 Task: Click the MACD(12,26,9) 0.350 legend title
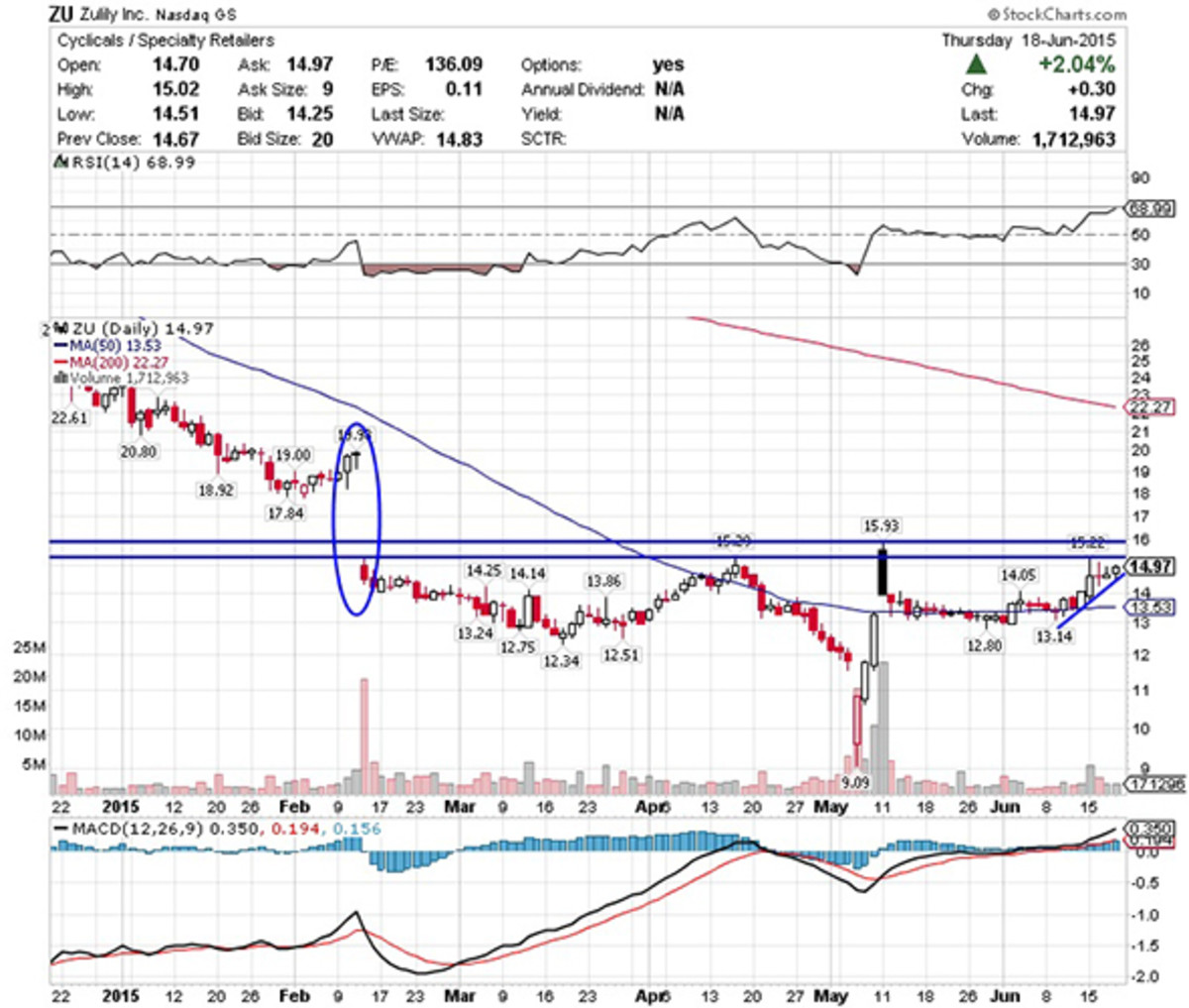pos(164,829)
